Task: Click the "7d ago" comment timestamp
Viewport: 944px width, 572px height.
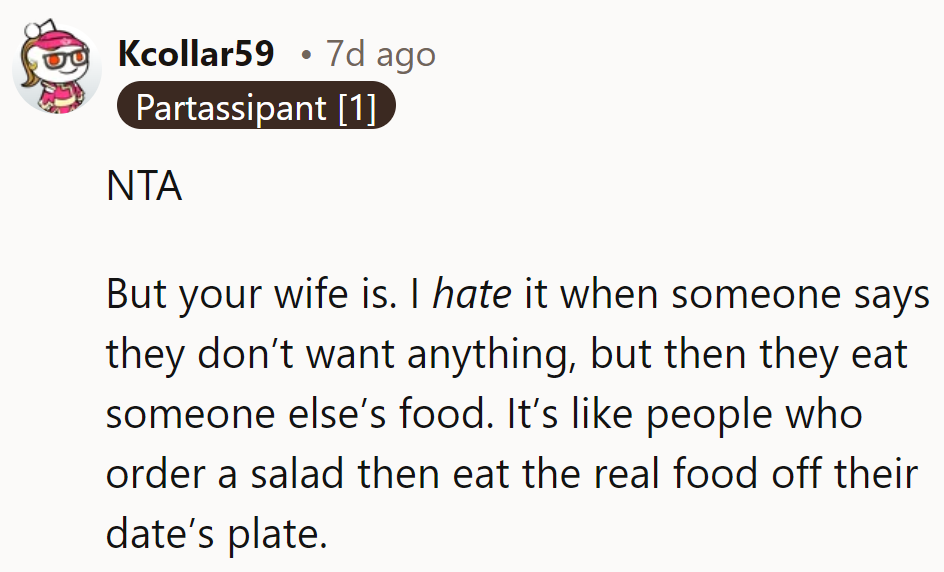Action: [x=380, y=54]
